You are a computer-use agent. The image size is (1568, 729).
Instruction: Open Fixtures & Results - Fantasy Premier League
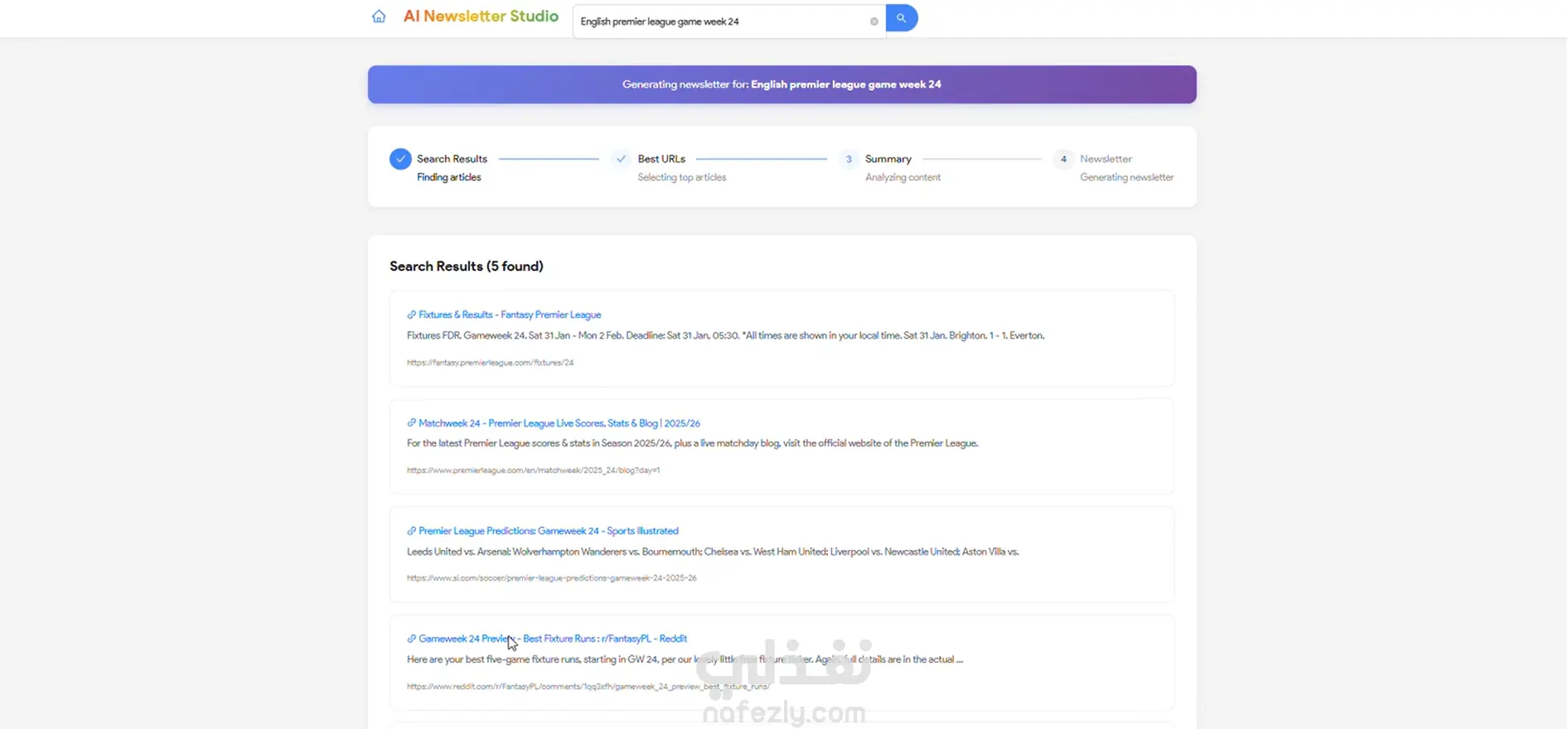(x=510, y=315)
